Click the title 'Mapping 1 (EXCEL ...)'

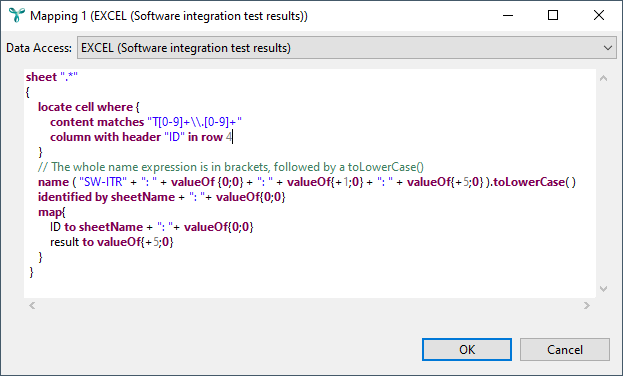click(x=169, y=16)
